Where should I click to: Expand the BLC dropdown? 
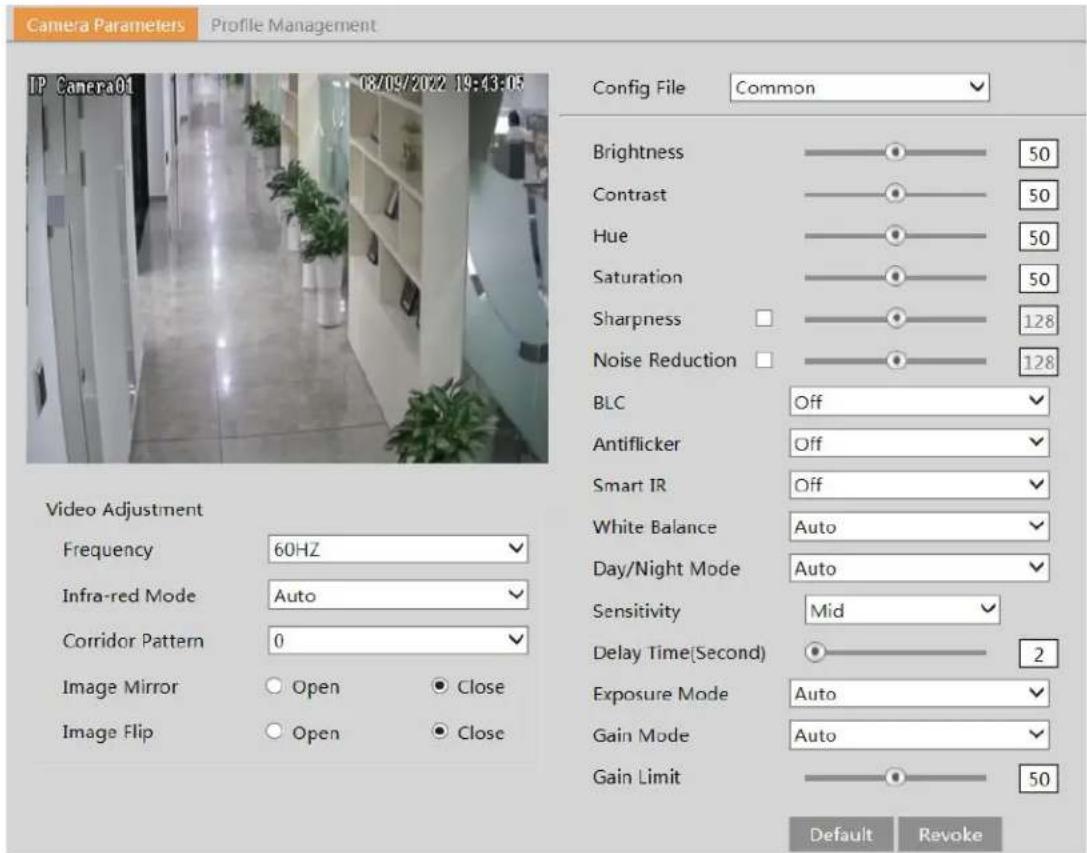919,402
